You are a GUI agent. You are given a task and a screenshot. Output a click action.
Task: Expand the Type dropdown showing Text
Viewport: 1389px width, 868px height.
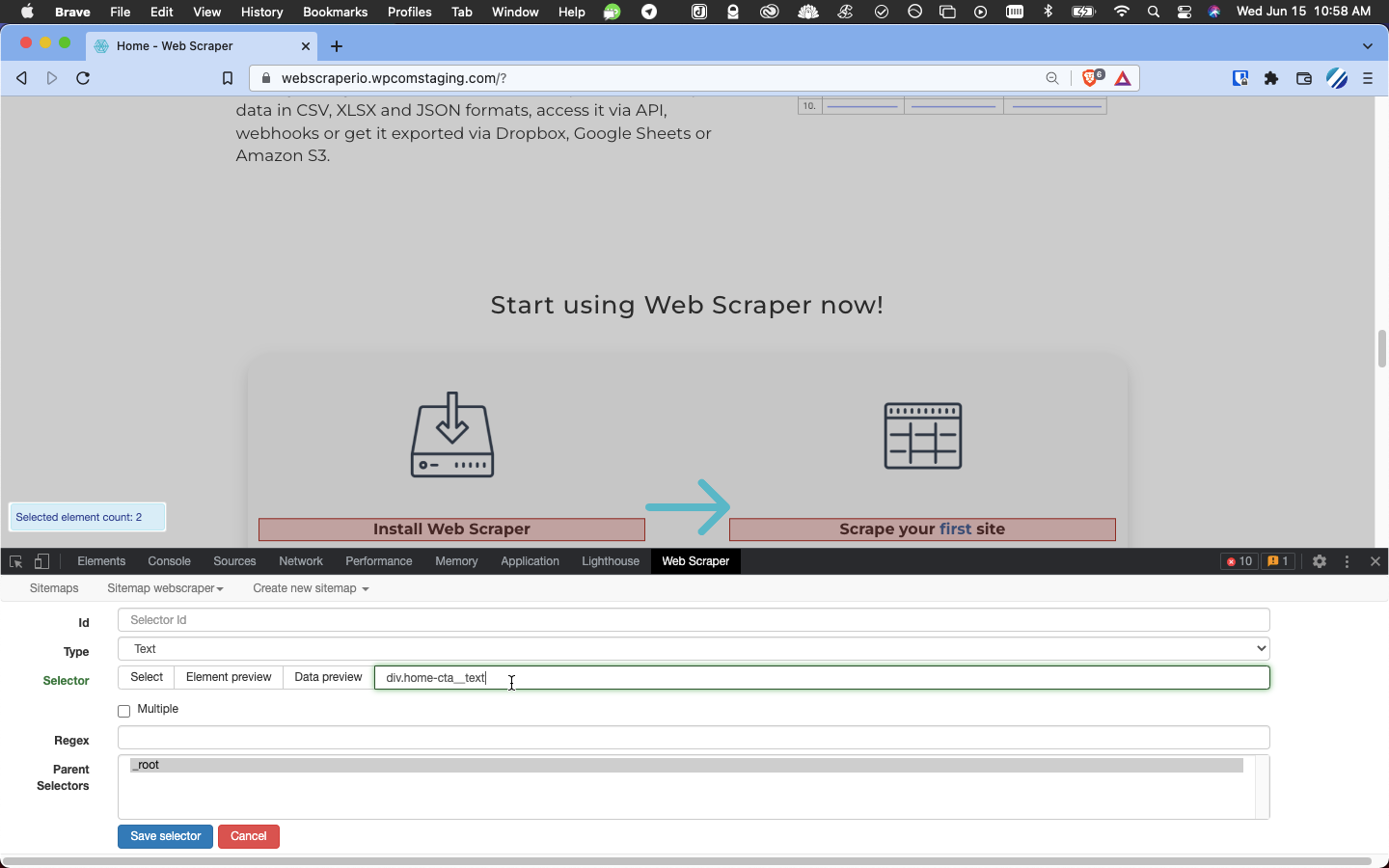tap(694, 649)
